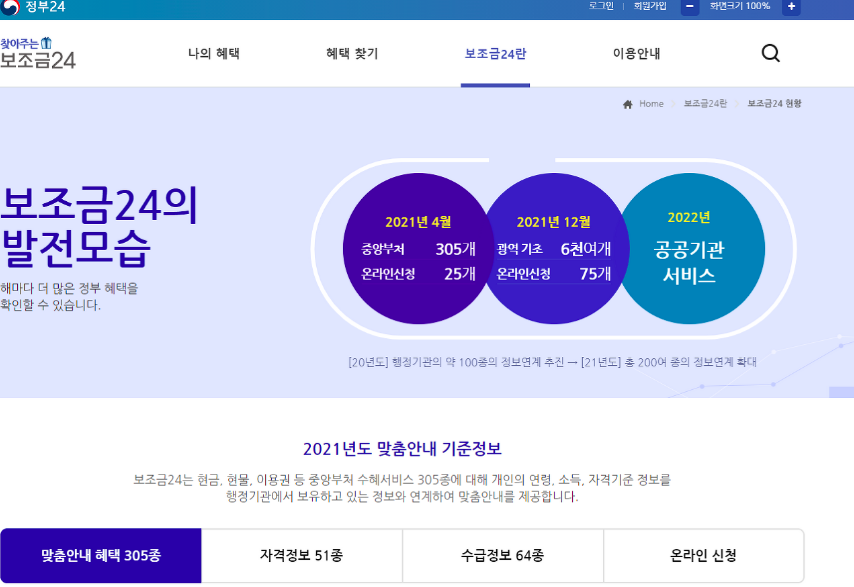
Task: Click the Home breadcrumb house icon
Action: [x=627, y=104]
